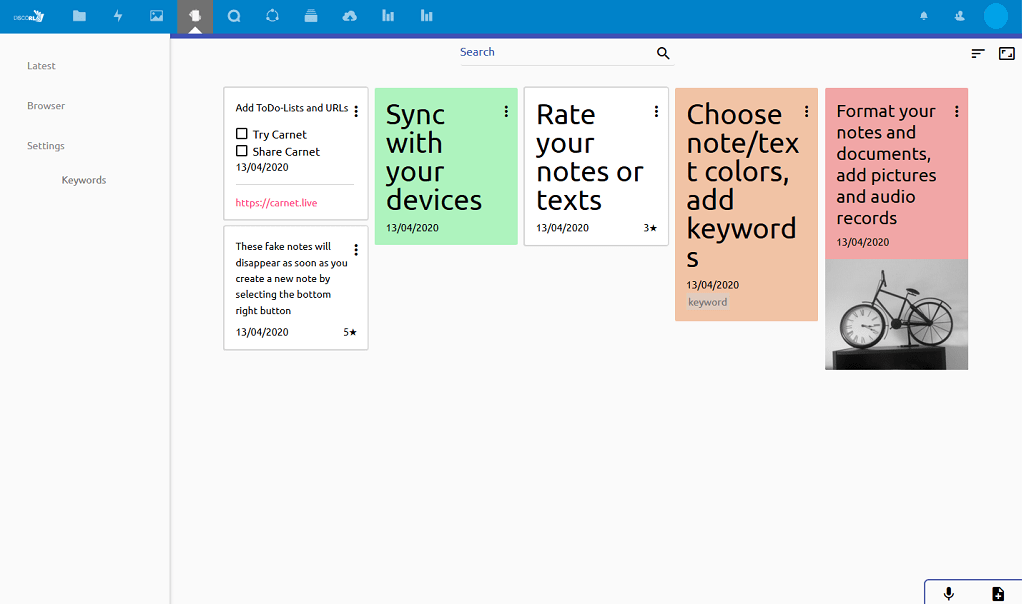Check the 'Try Carnet' checkbox
Screen dimensions: 1024x604
pos(242,134)
